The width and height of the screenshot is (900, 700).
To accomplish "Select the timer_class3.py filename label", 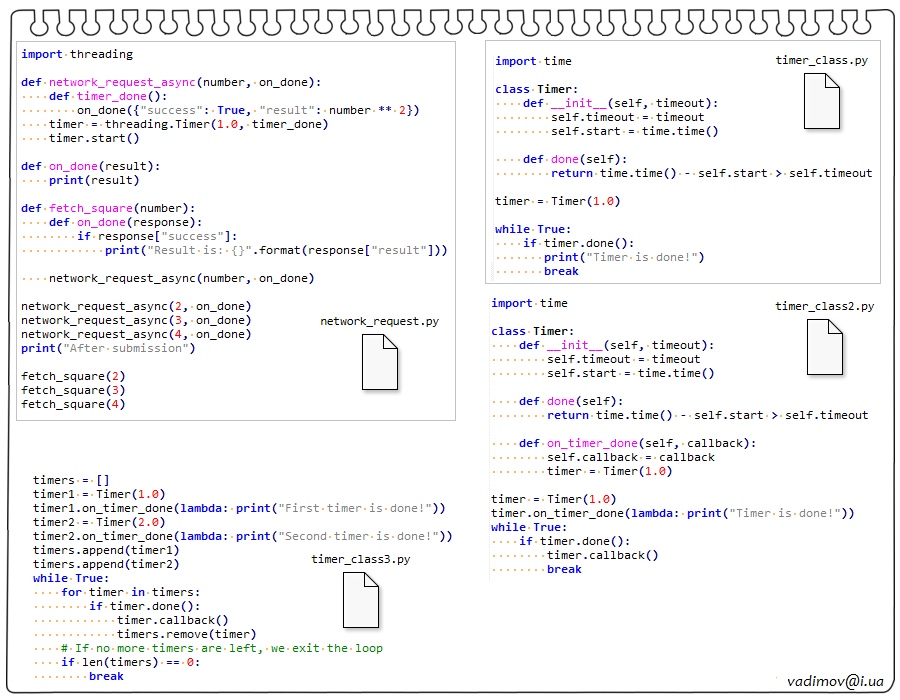I will [x=360, y=559].
